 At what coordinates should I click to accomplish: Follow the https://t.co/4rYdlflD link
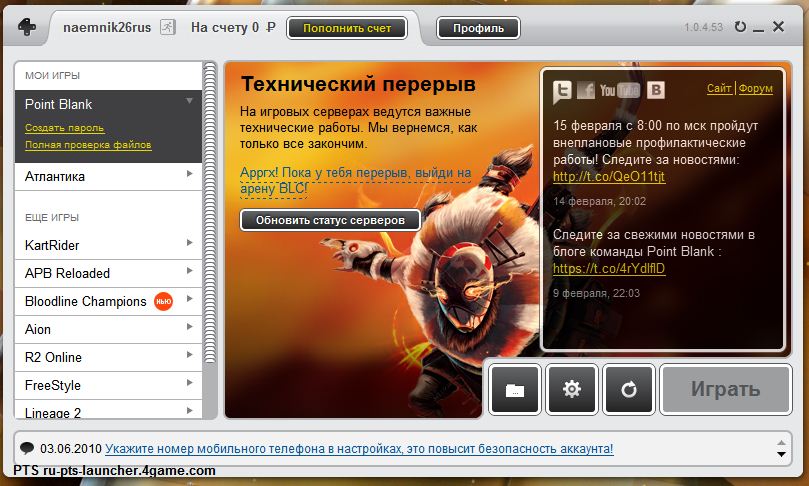(609, 268)
